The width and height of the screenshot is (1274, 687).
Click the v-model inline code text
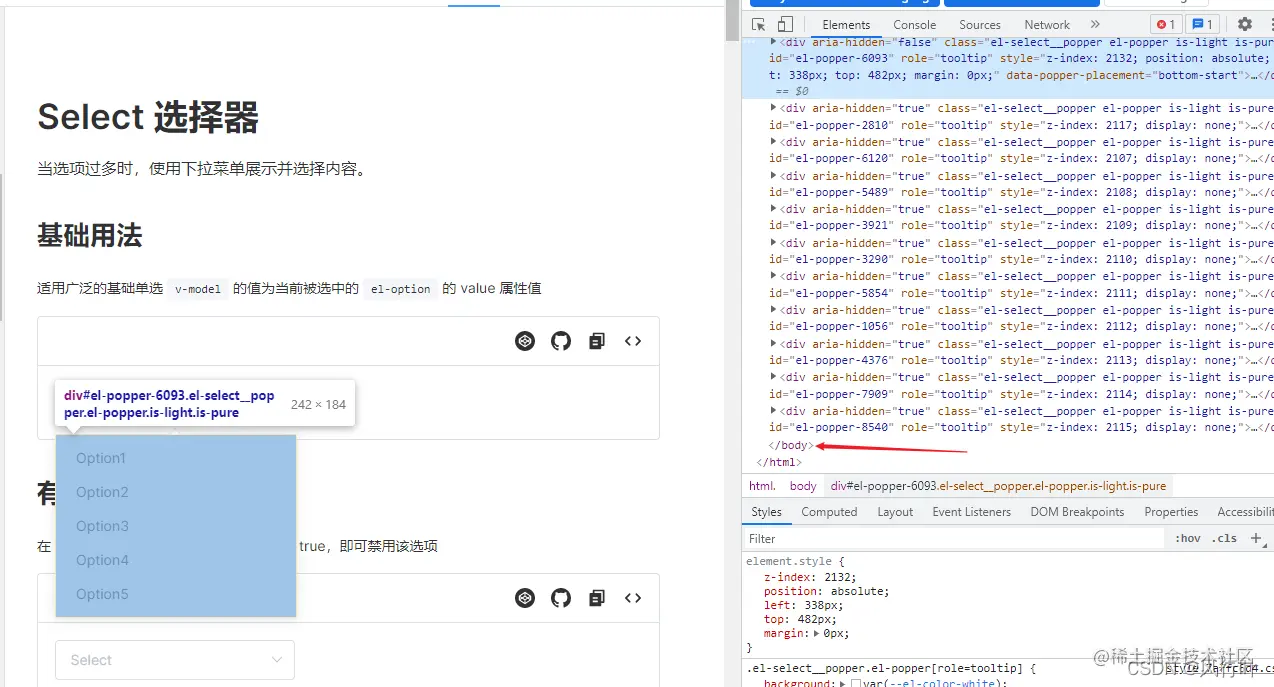tap(198, 289)
